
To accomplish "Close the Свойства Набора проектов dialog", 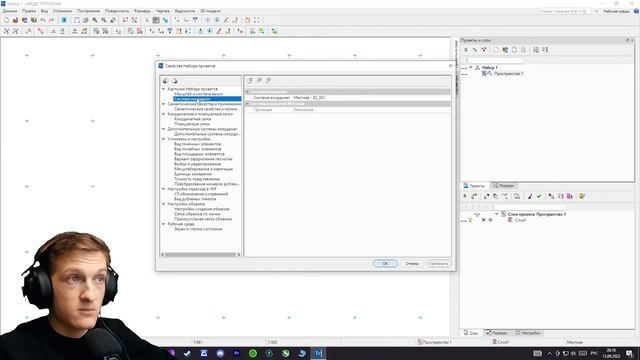I will tap(451, 66).
